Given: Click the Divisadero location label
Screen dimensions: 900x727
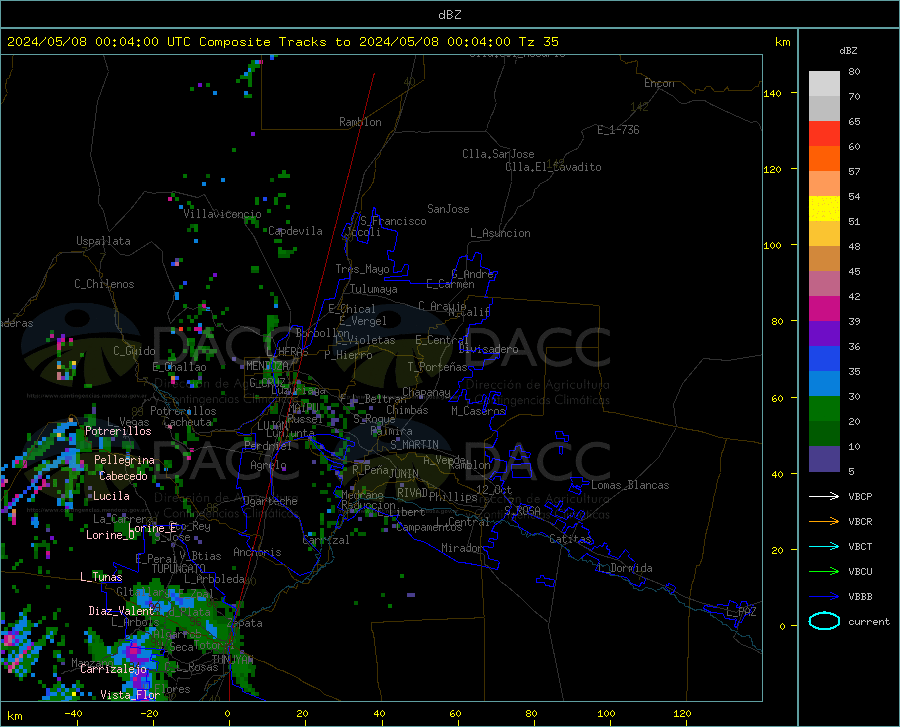Looking at the screenshot, I should (x=488, y=349).
